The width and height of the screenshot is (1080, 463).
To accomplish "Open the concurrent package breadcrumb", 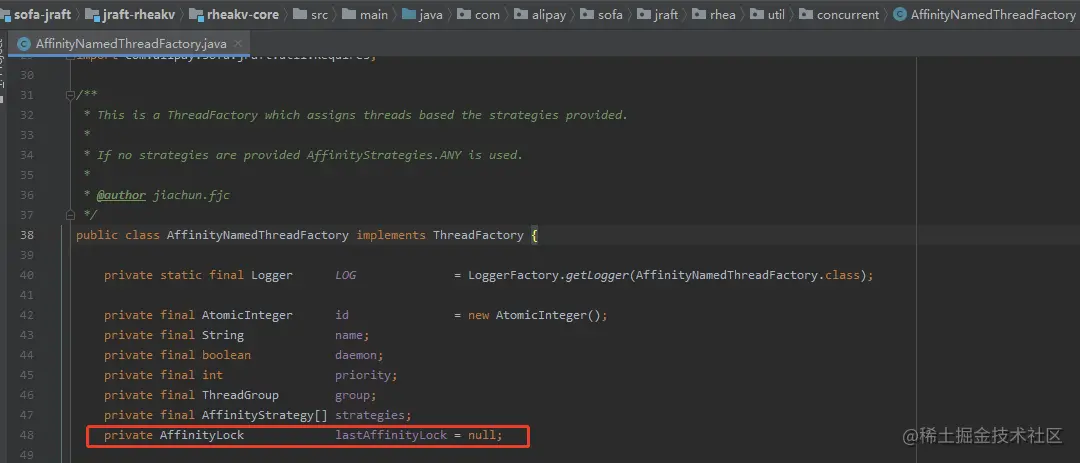I will click(x=848, y=14).
